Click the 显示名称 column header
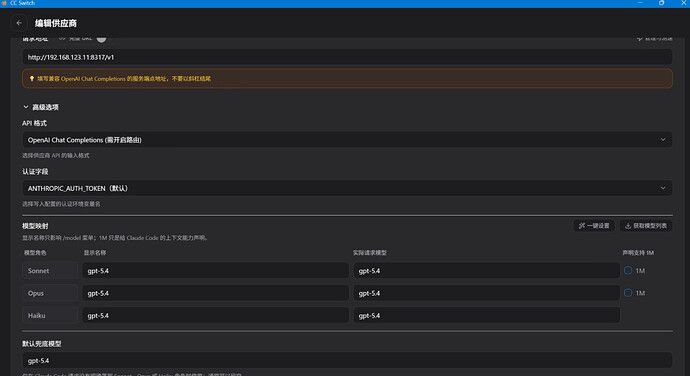Screen dimensions: 690x376 pos(95,253)
